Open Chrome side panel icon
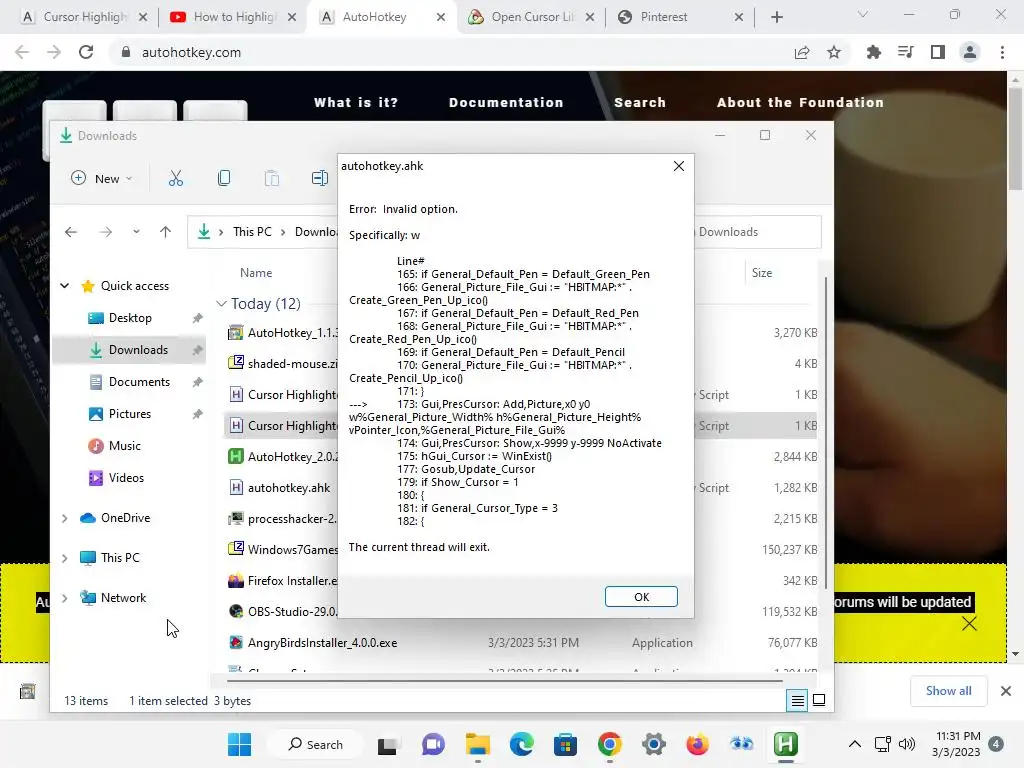The width and height of the screenshot is (1024, 768). (938, 52)
